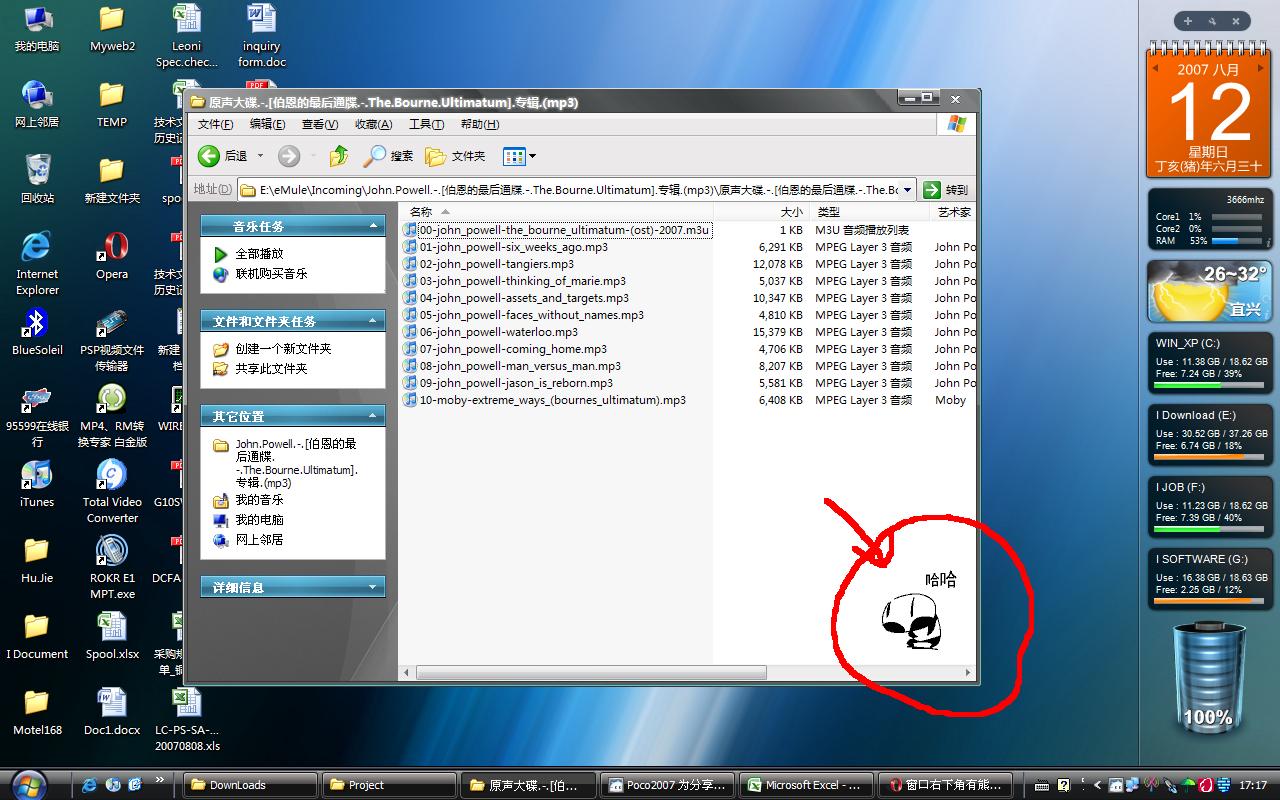Screen dimensions: 1280x800
Task: Collapse the 文件和文件夹任务 pane
Action: [373, 321]
